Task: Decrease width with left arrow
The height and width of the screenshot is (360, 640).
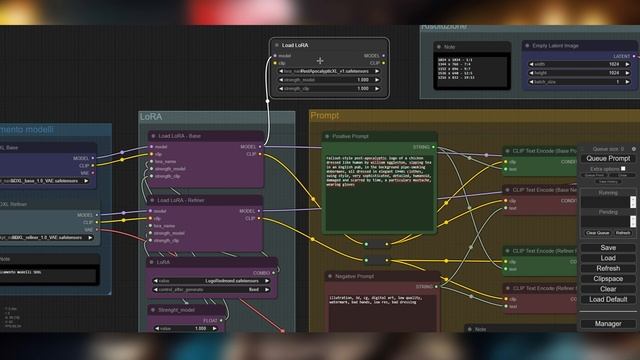Action: [x=531, y=64]
